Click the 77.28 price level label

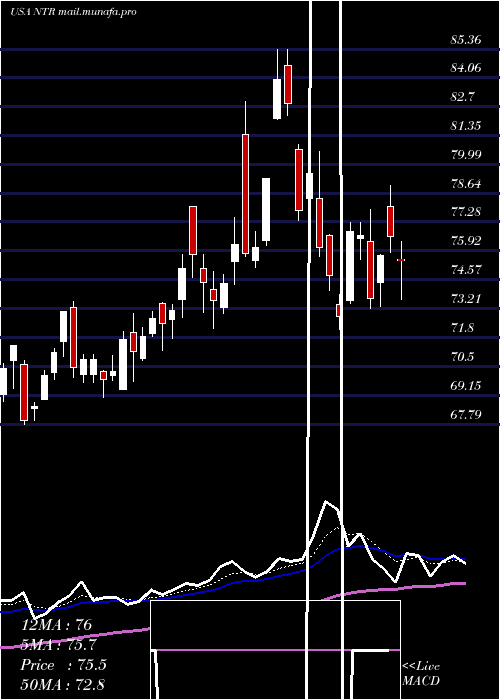pos(466,212)
